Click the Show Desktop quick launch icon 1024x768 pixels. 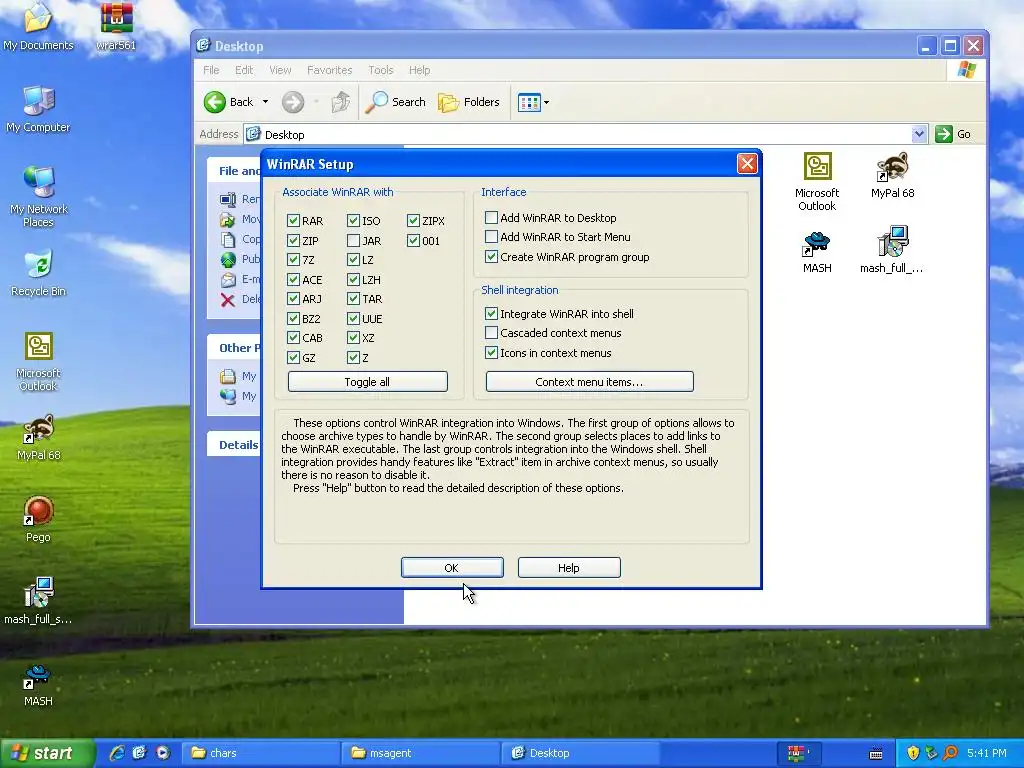point(139,753)
